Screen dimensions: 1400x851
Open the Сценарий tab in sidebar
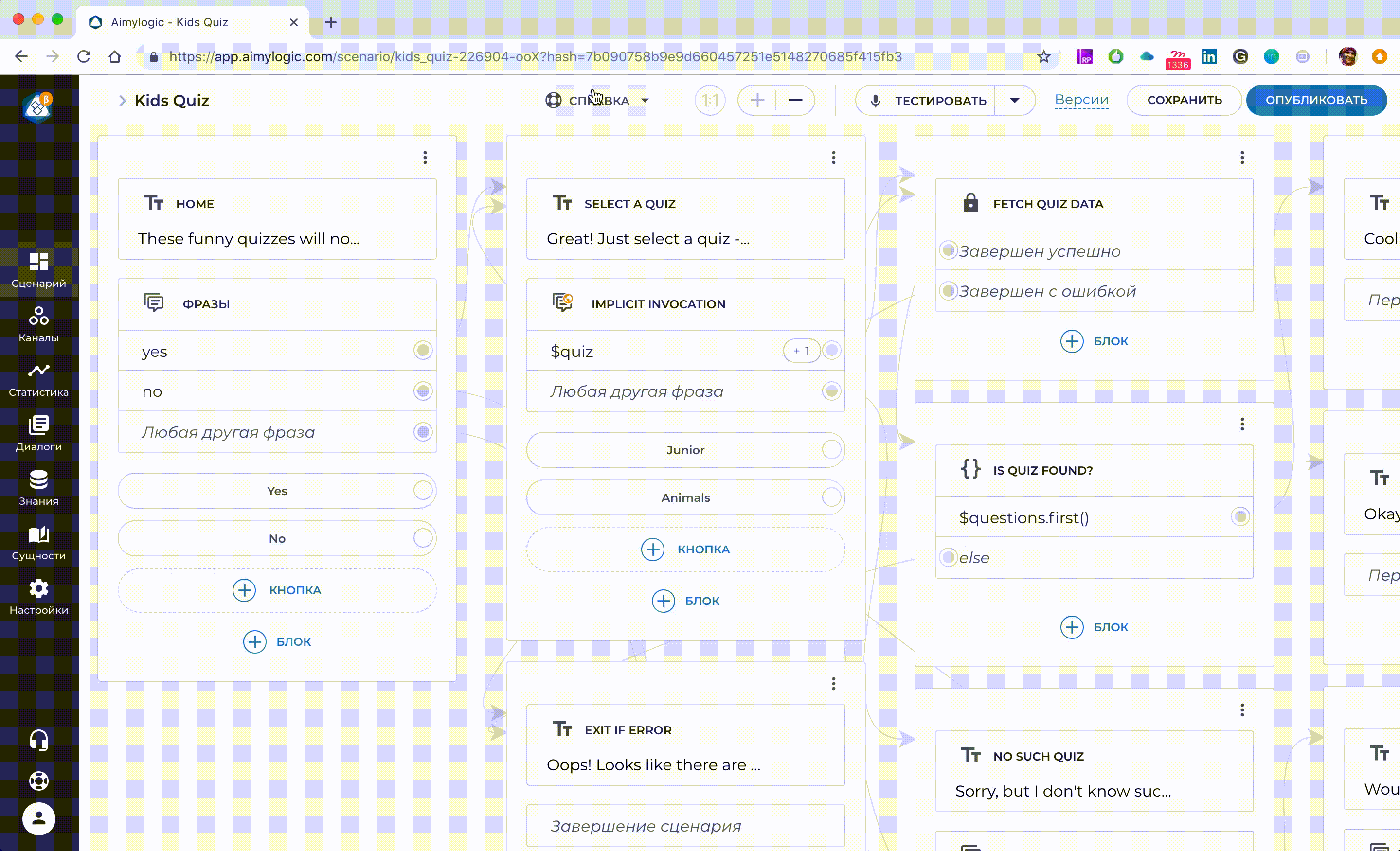[x=38, y=269]
